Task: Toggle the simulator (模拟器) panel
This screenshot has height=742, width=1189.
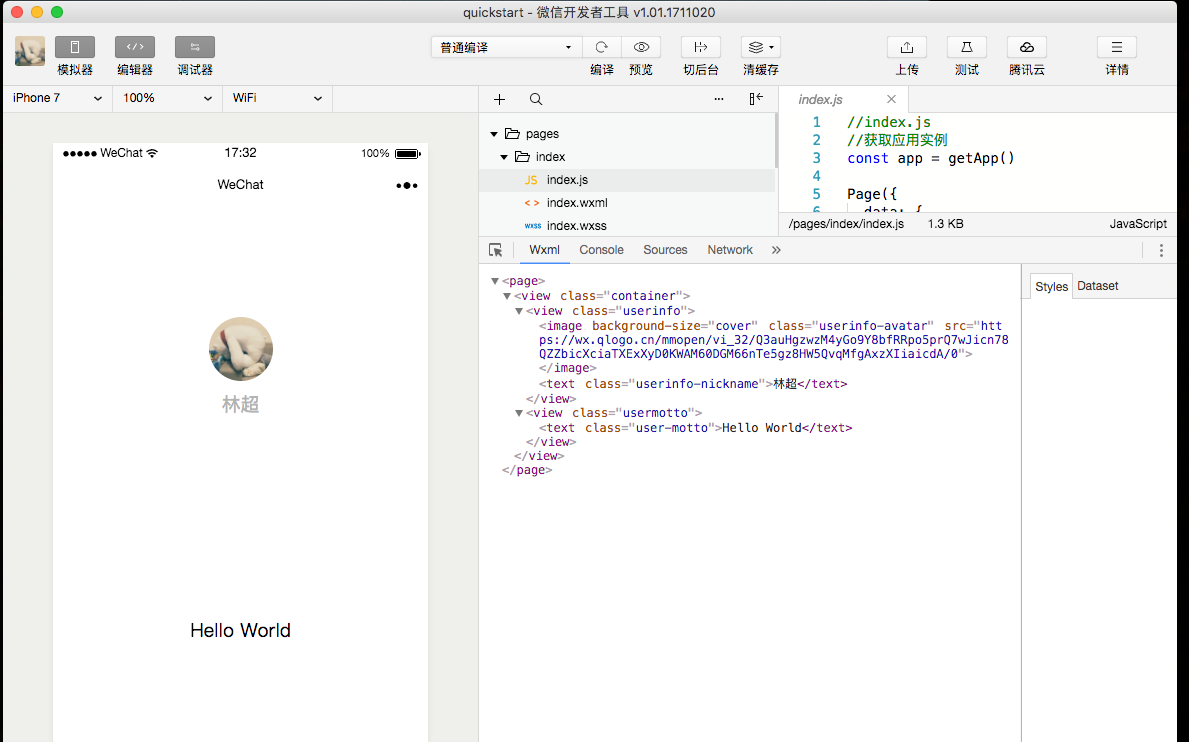Action: [75, 47]
